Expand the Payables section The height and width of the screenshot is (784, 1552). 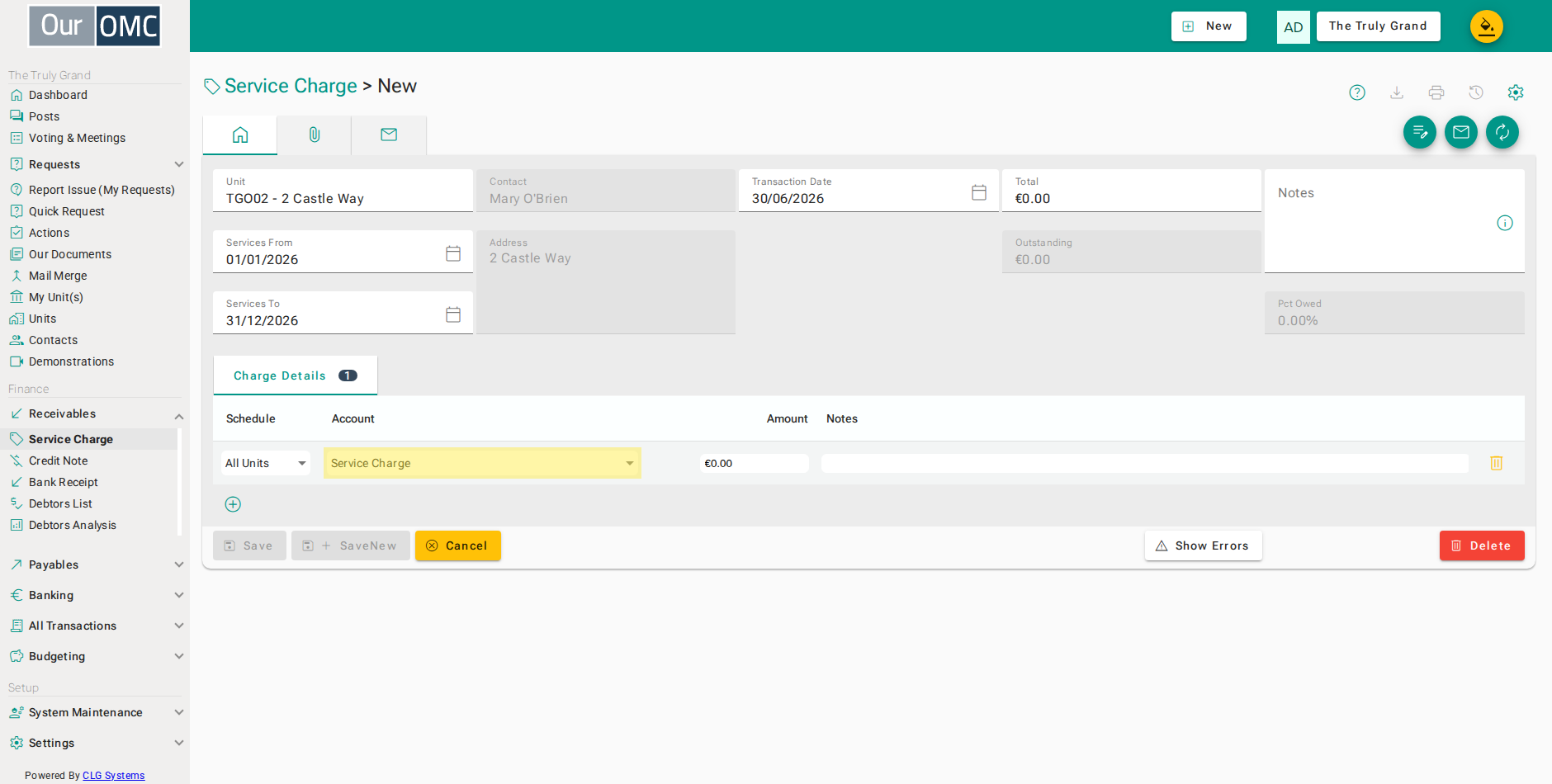coord(96,564)
